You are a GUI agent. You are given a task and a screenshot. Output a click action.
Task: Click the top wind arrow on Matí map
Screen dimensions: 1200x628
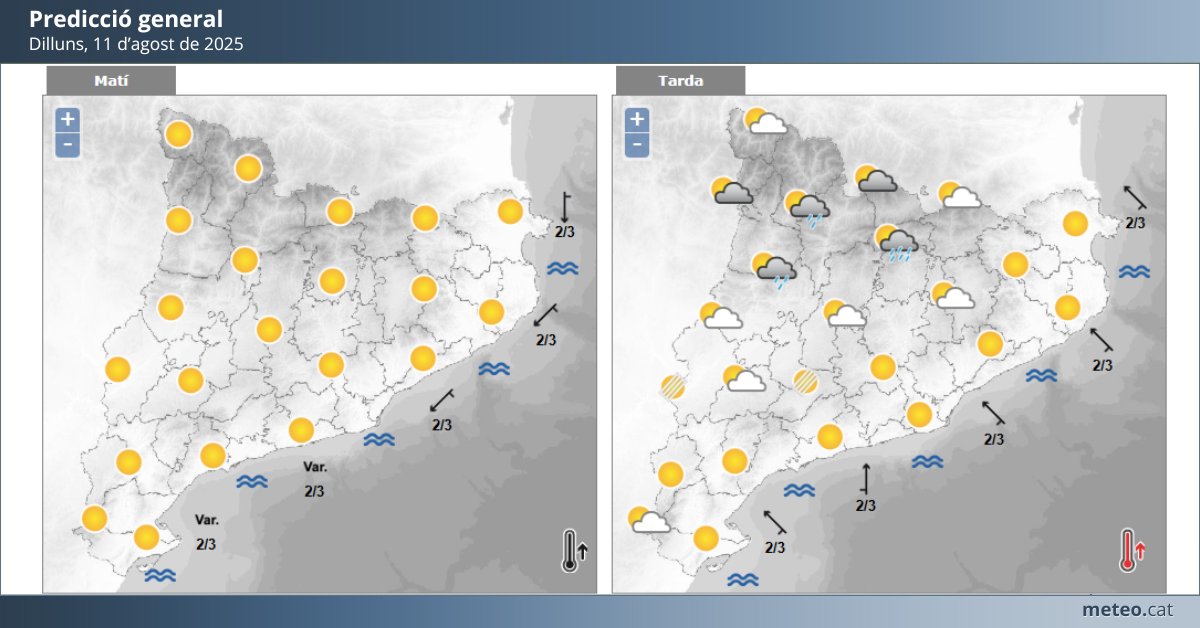point(565,207)
